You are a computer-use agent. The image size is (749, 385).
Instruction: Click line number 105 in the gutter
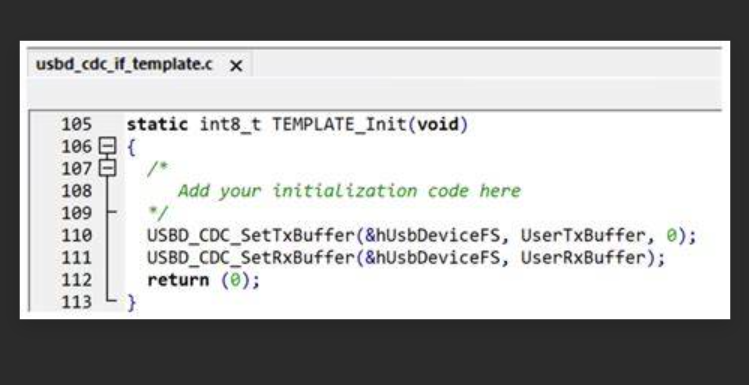[x=76, y=125]
